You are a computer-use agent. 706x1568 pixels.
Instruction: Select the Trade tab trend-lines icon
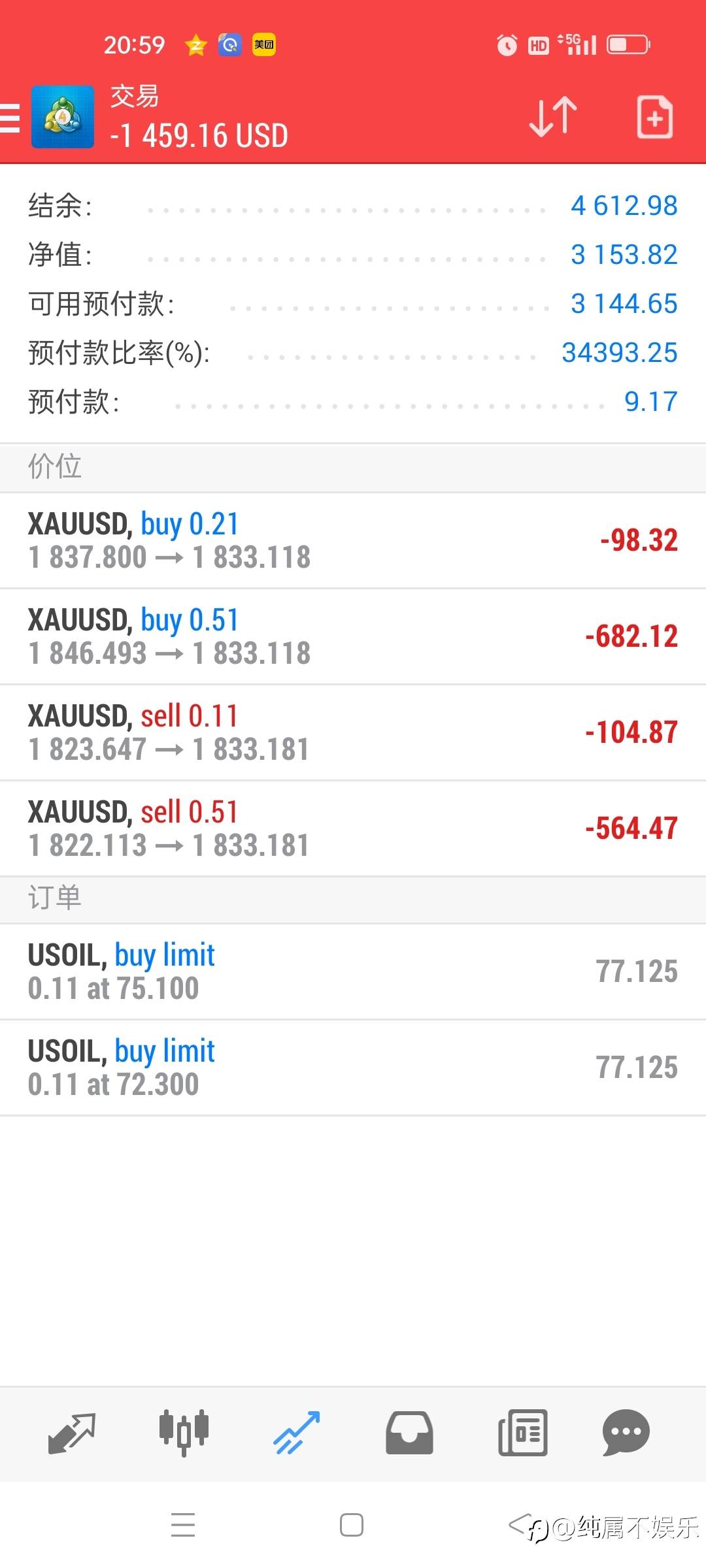click(x=297, y=1433)
